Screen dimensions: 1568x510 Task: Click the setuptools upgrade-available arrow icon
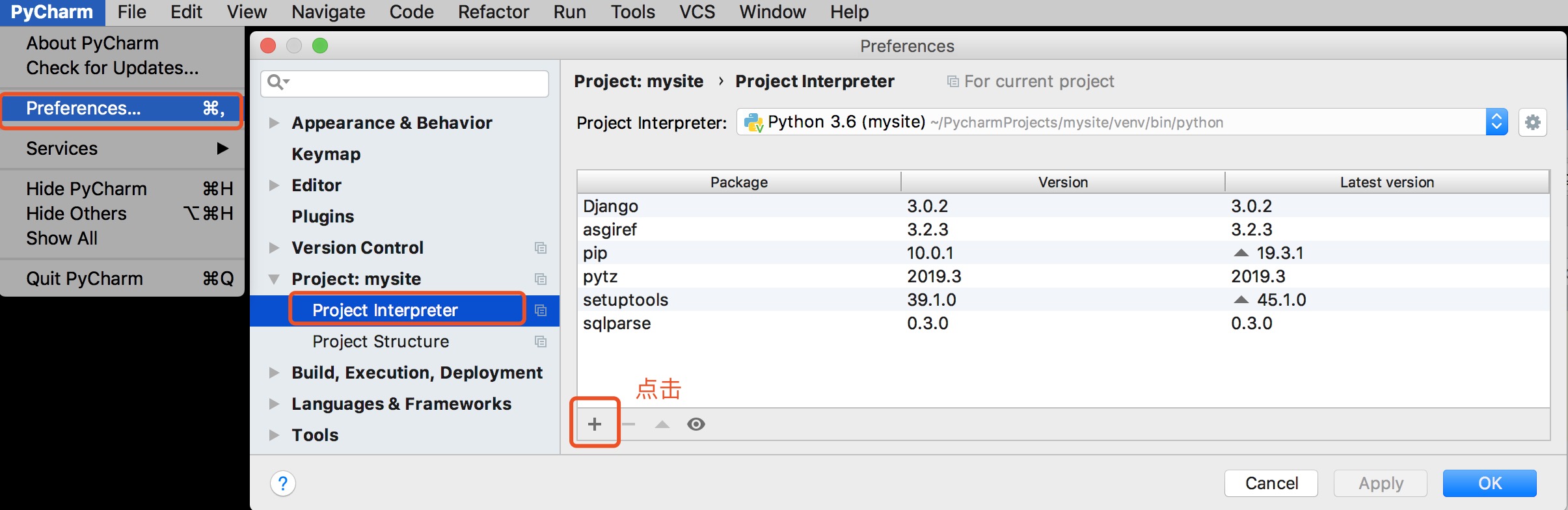pos(1241,300)
